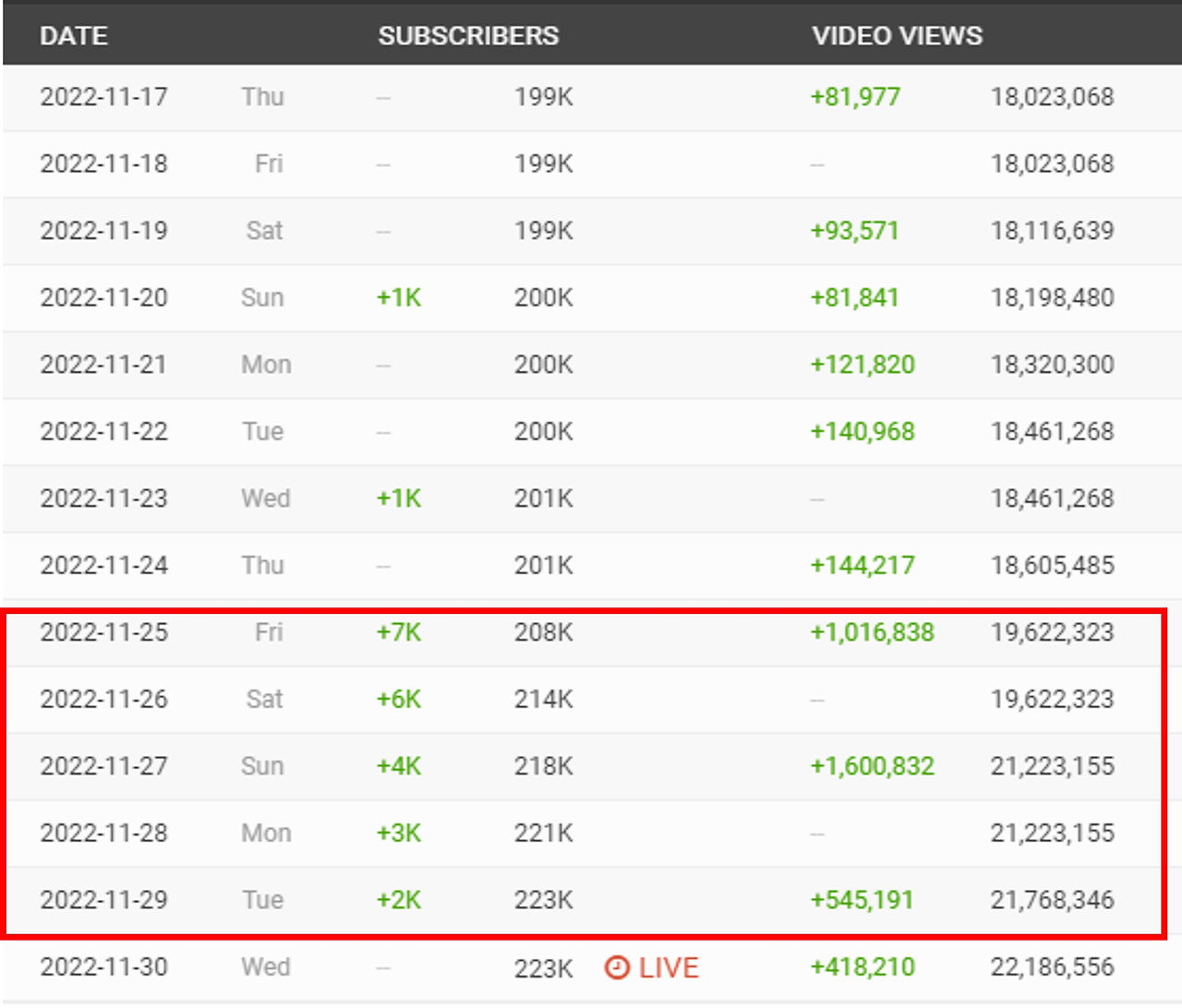
Task: Click the date 2022-11-19
Action: [103, 231]
